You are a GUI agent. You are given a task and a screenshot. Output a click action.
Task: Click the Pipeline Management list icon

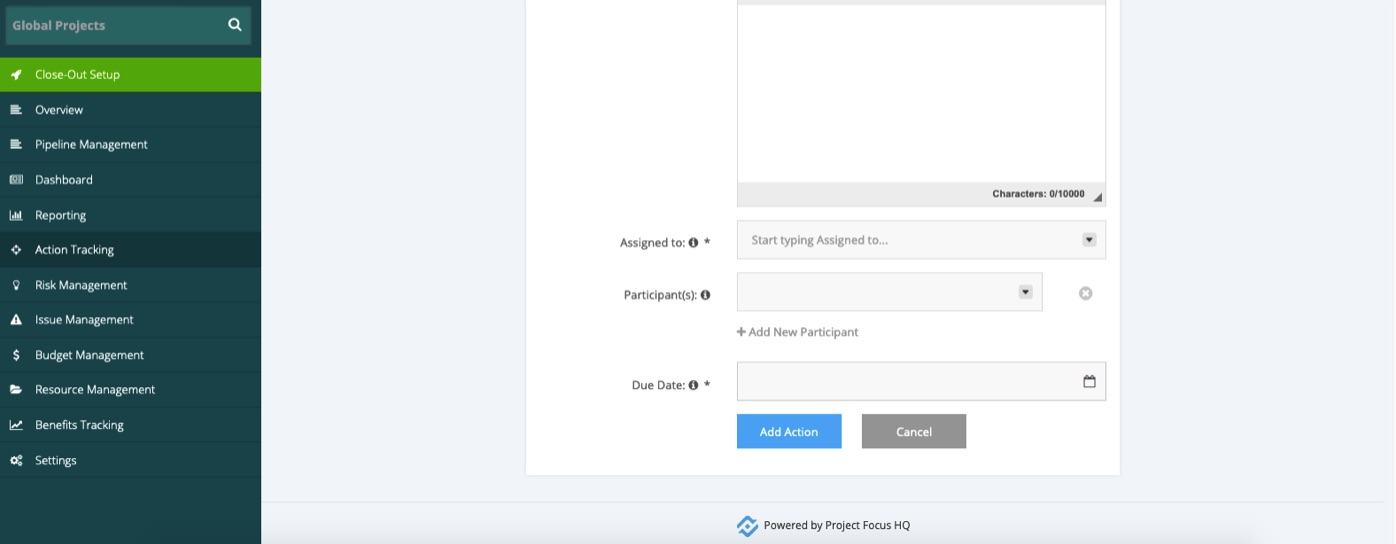point(16,145)
